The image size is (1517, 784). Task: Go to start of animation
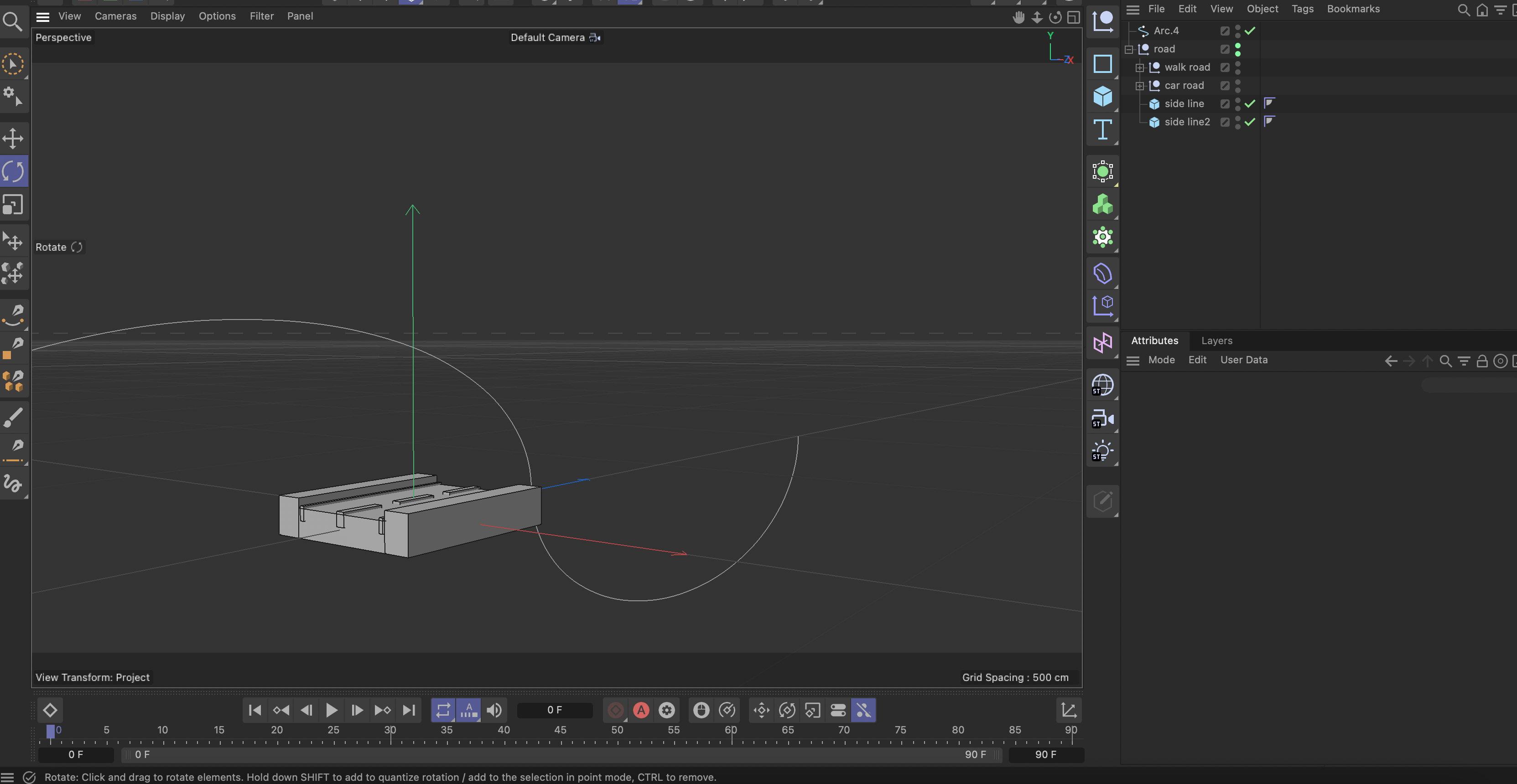pos(255,711)
